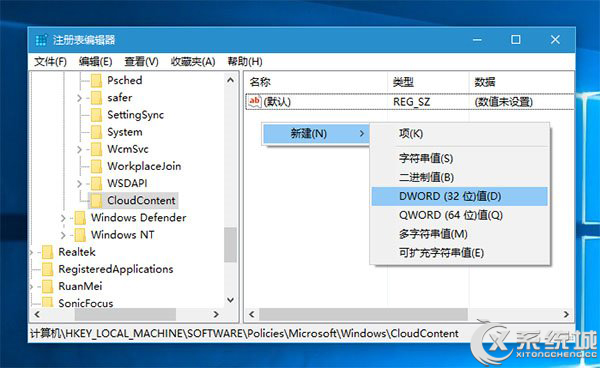Open the 收藏夹(A) menu
Viewport: 600px width, 368px height.
193,62
